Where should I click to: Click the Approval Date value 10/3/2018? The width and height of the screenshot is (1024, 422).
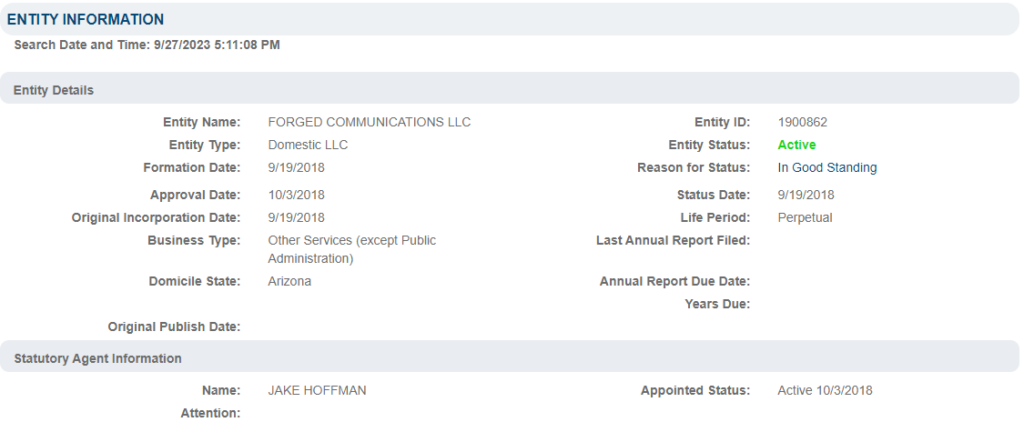296,195
